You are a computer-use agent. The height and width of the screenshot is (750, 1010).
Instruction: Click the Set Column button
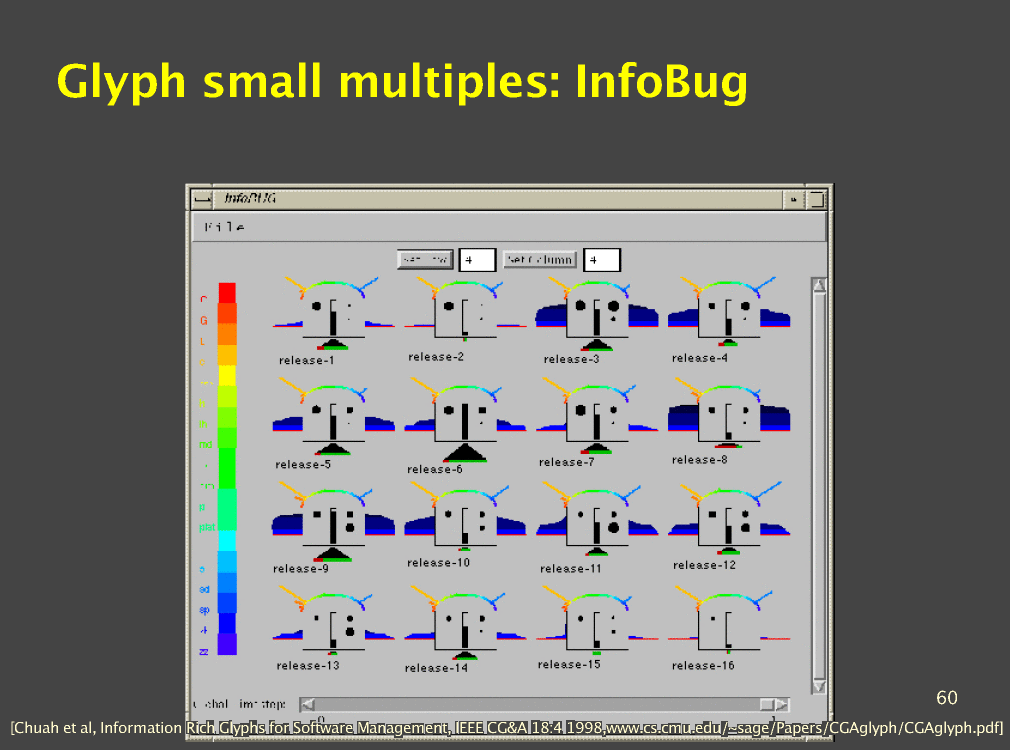539,260
